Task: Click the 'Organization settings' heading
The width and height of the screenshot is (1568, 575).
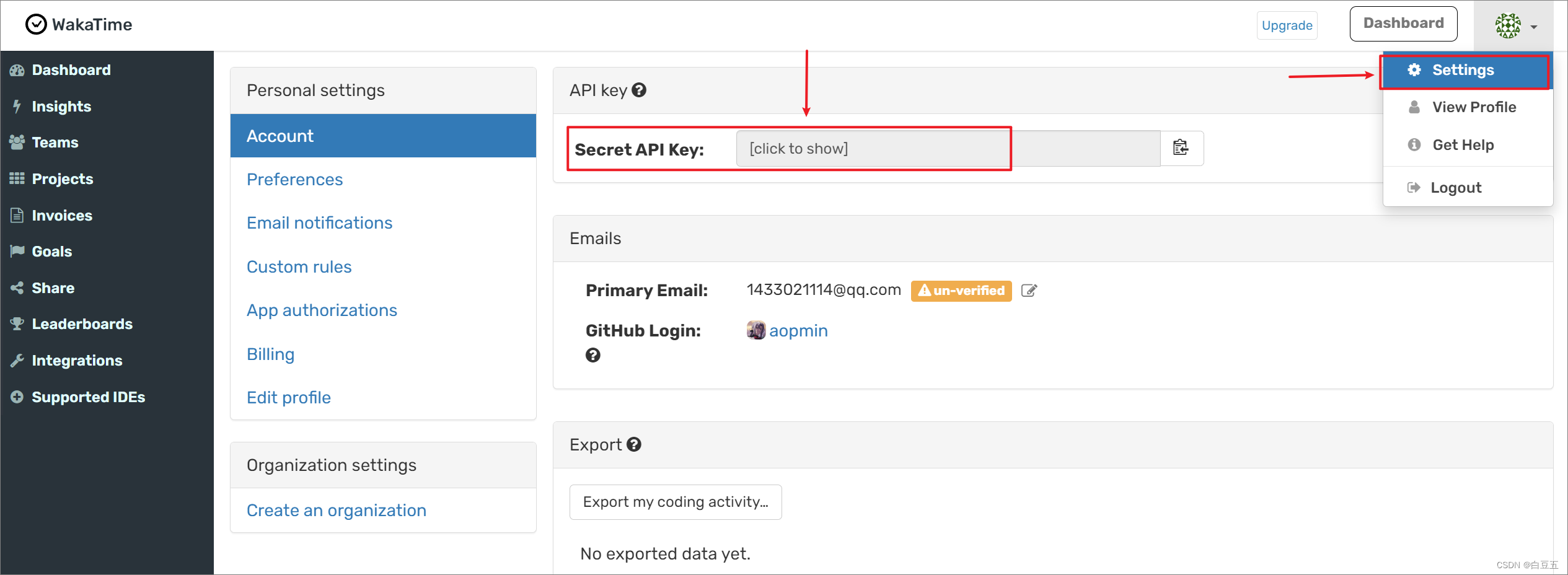Action: pyautogui.click(x=332, y=465)
